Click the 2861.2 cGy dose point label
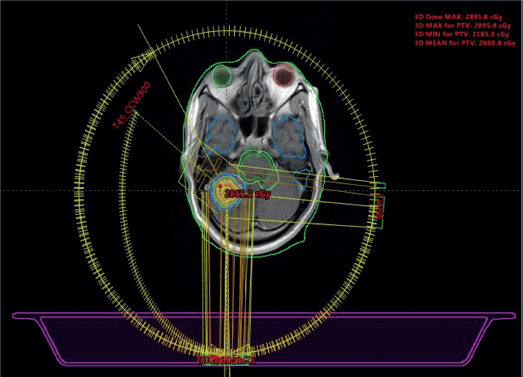The height and width of the screenshot is (377, 523). pyautogui.click(x=247, y=194)
